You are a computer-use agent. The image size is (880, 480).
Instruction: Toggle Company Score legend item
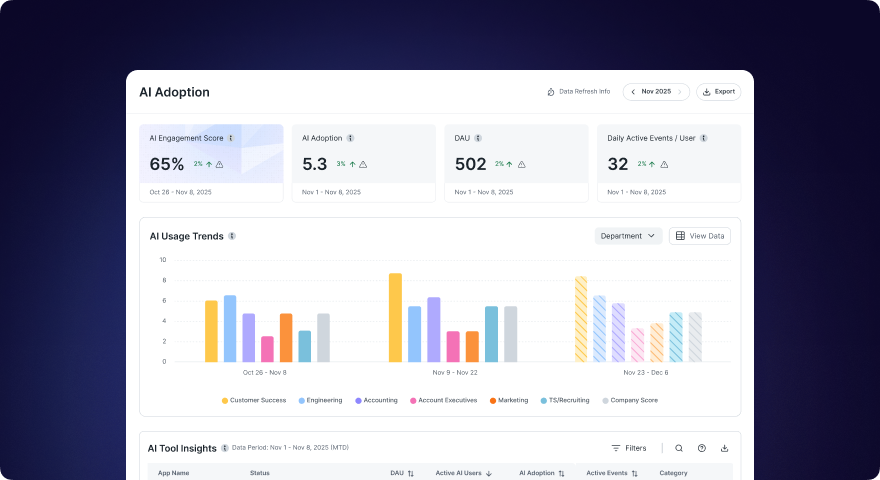[x=632, y=400]
